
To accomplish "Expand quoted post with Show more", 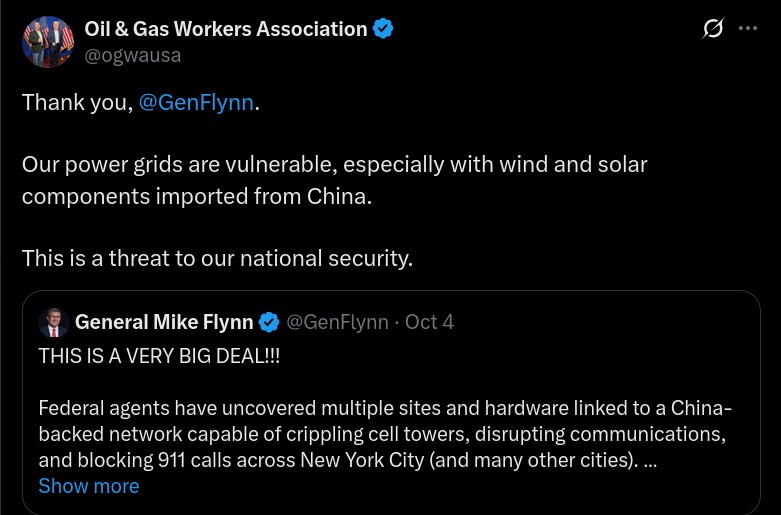I will (88, 486).
